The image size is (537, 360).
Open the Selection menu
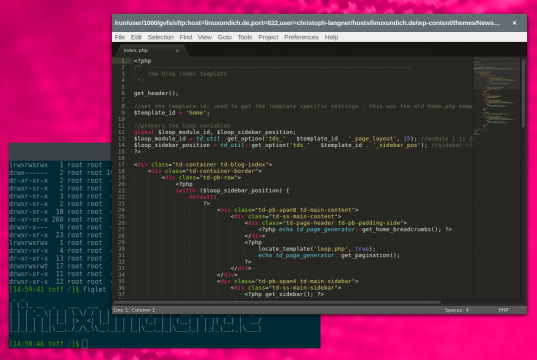pos(161,37)
